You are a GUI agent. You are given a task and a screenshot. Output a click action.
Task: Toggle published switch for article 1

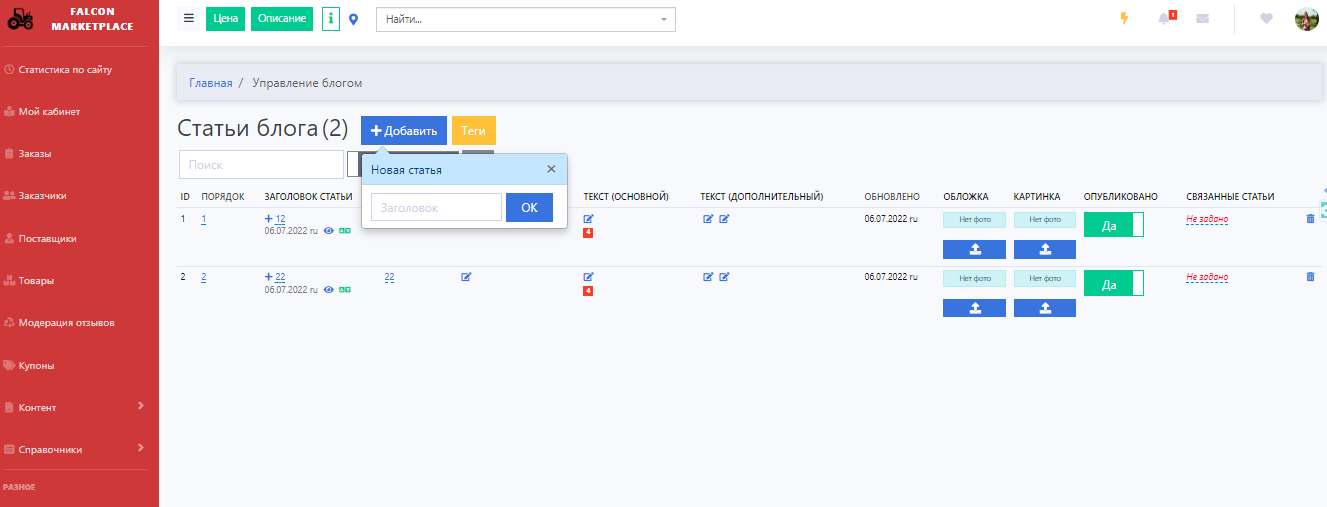(1113, 225)
